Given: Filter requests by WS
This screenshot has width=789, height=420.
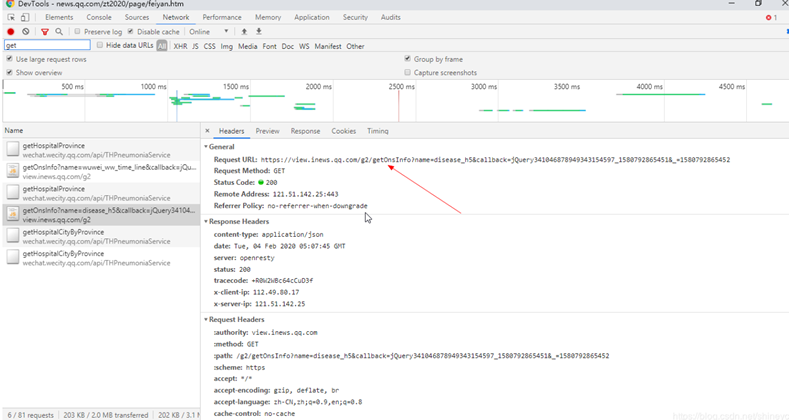Looking at the screenshot, I should (304, 46).
